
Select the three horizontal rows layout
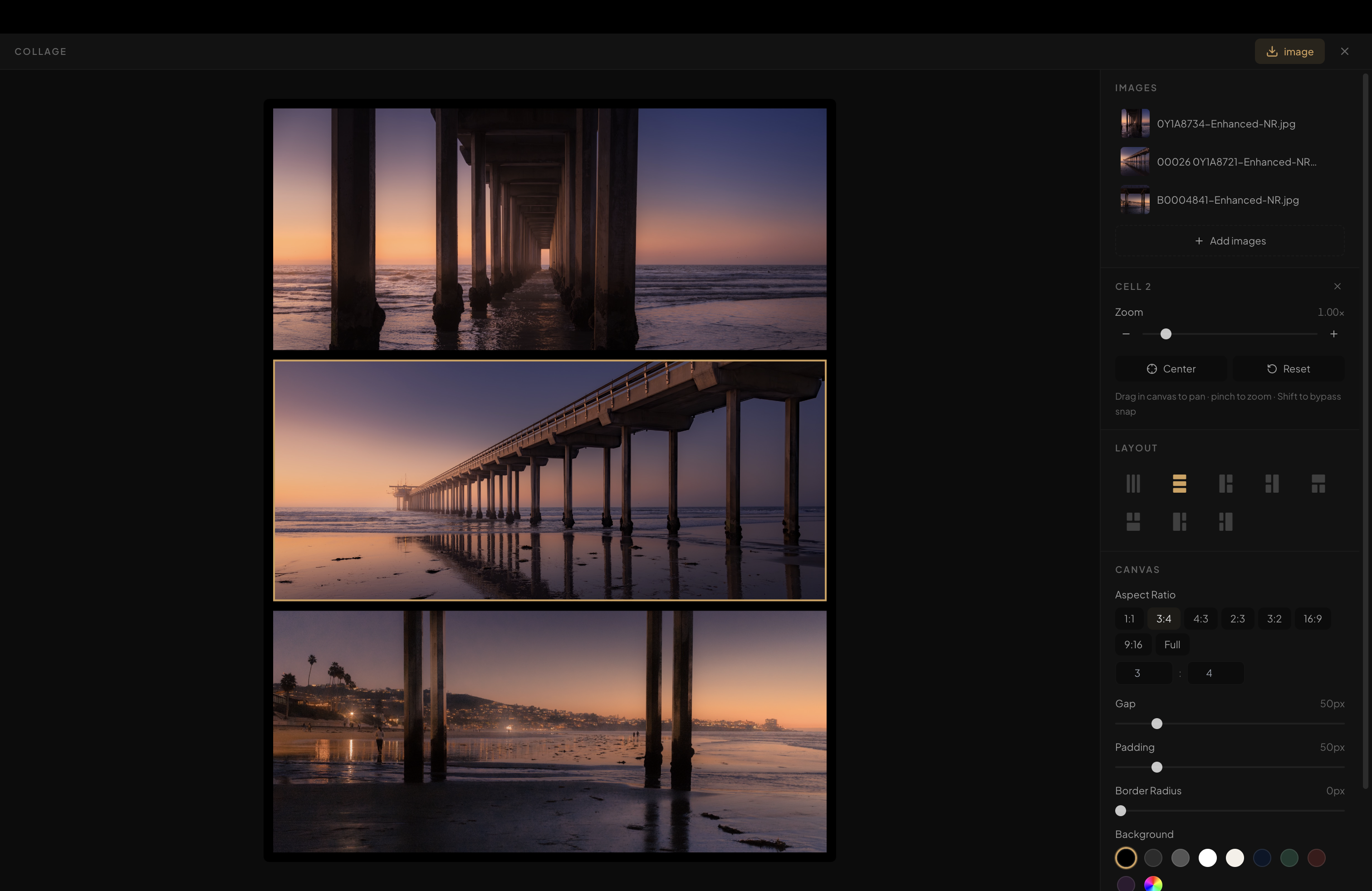tap(1180, 484)
